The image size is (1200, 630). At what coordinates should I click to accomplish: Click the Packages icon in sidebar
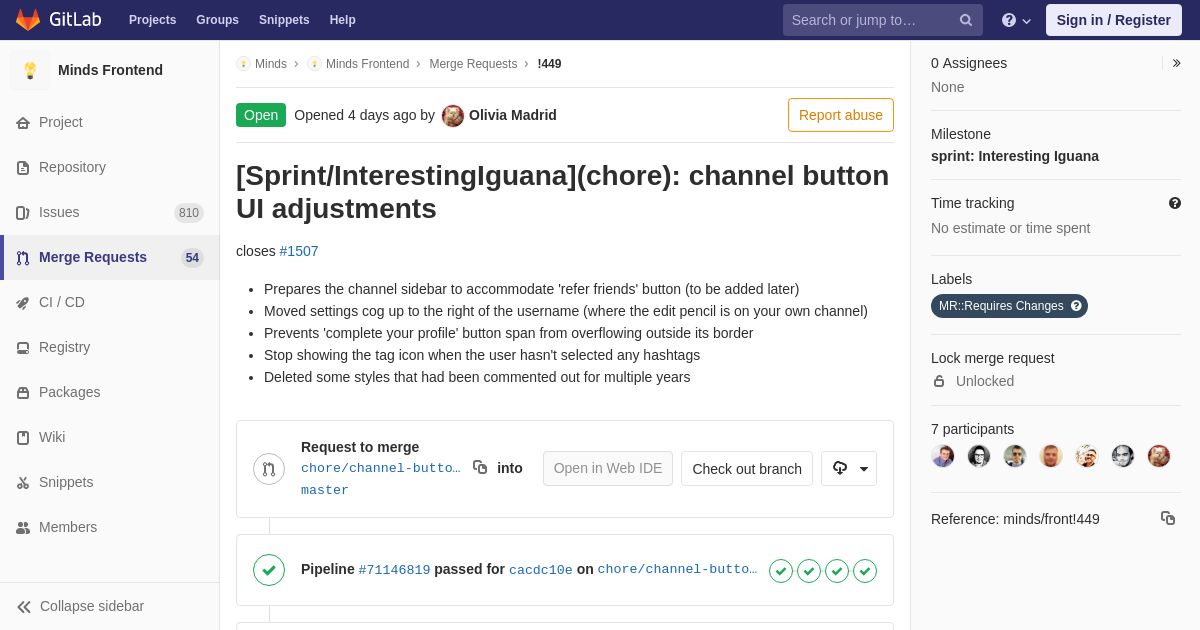pos(23,393)
